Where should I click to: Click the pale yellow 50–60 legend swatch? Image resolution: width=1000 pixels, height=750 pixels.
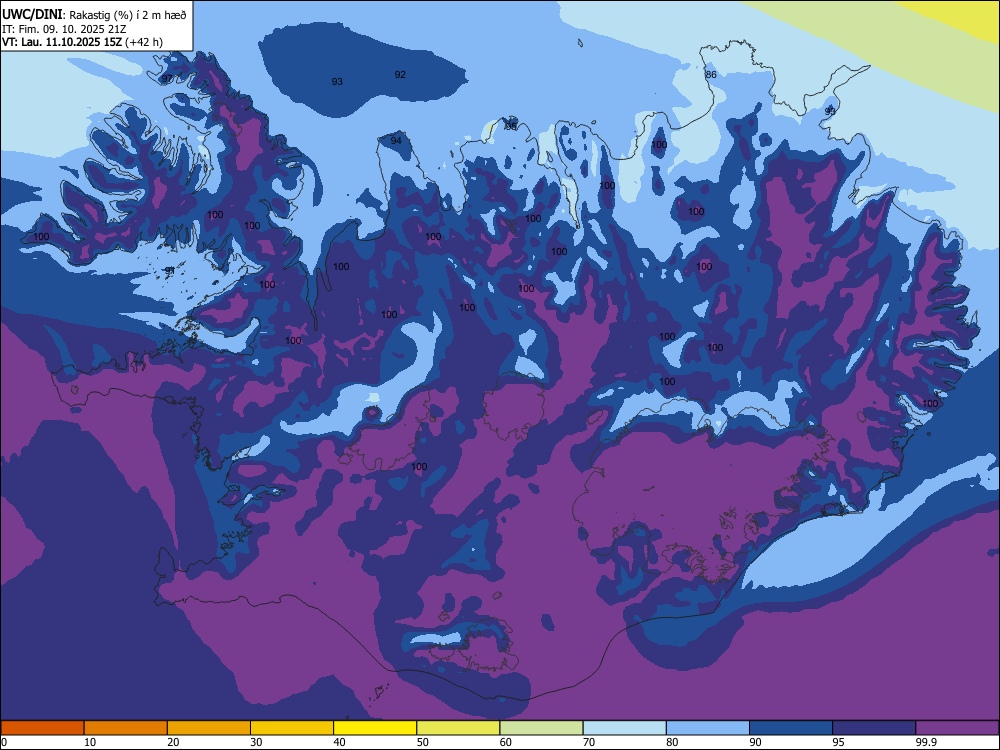458,728
